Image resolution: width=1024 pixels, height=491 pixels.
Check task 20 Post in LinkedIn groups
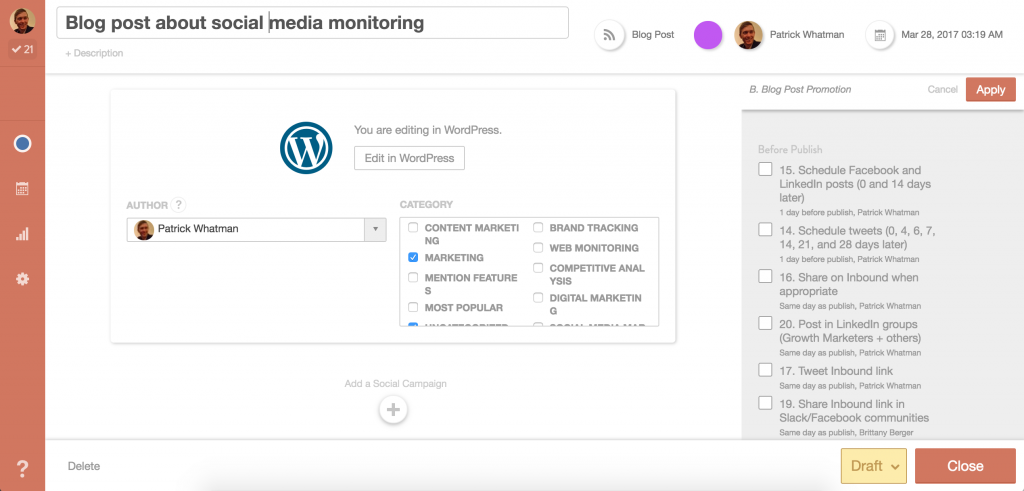click(765, 323)
